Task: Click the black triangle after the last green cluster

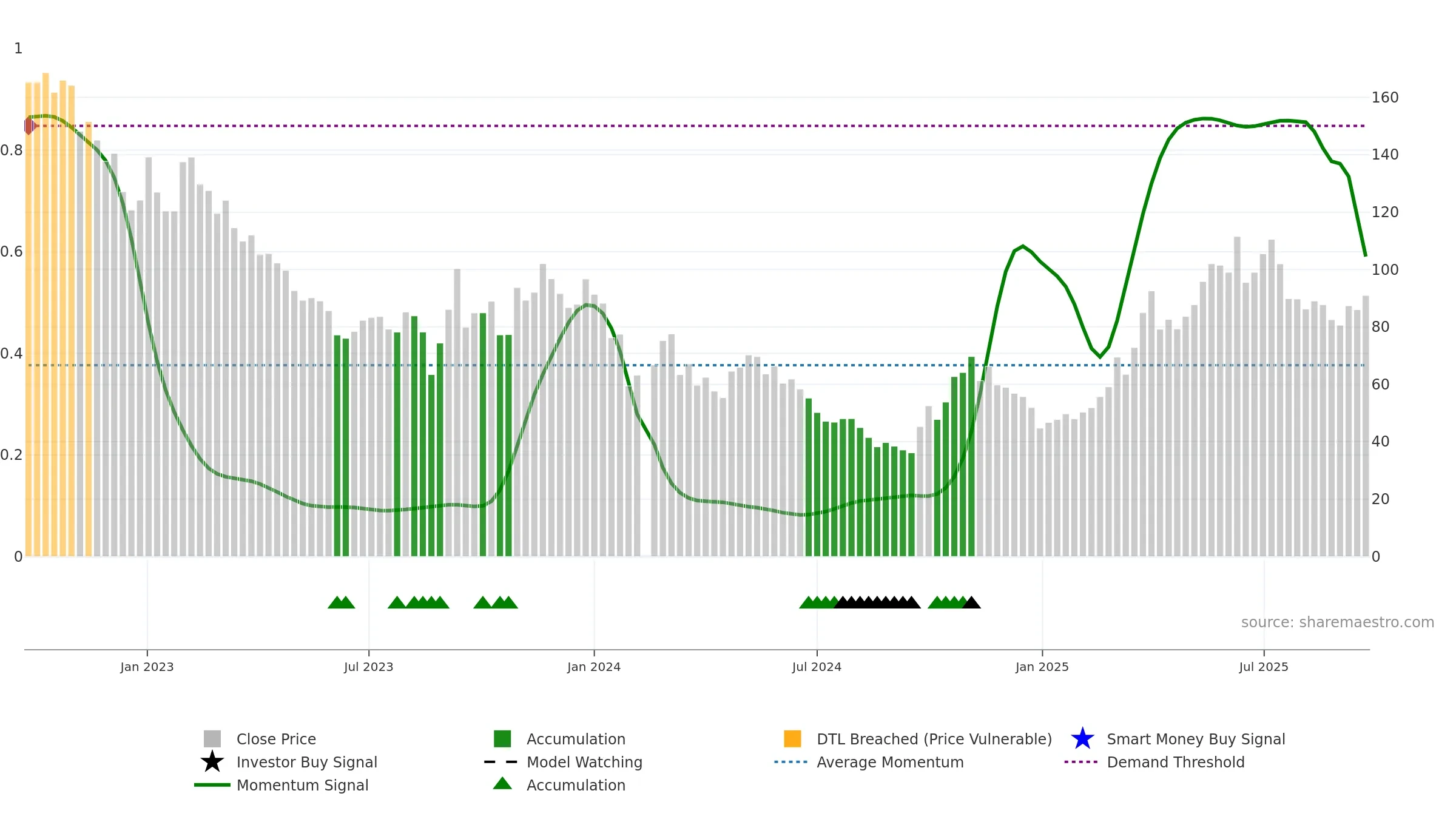Action: 971,602
